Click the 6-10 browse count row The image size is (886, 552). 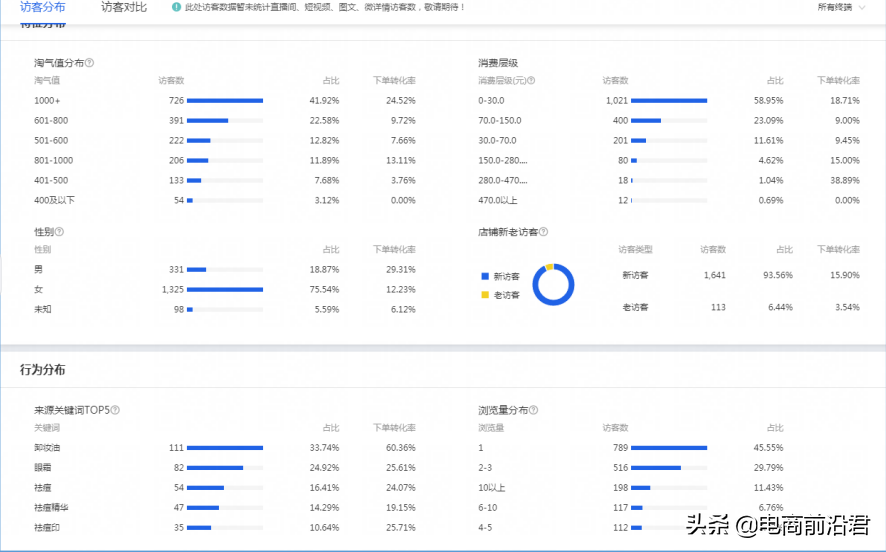pyautogui.click(x=631, y=507)
